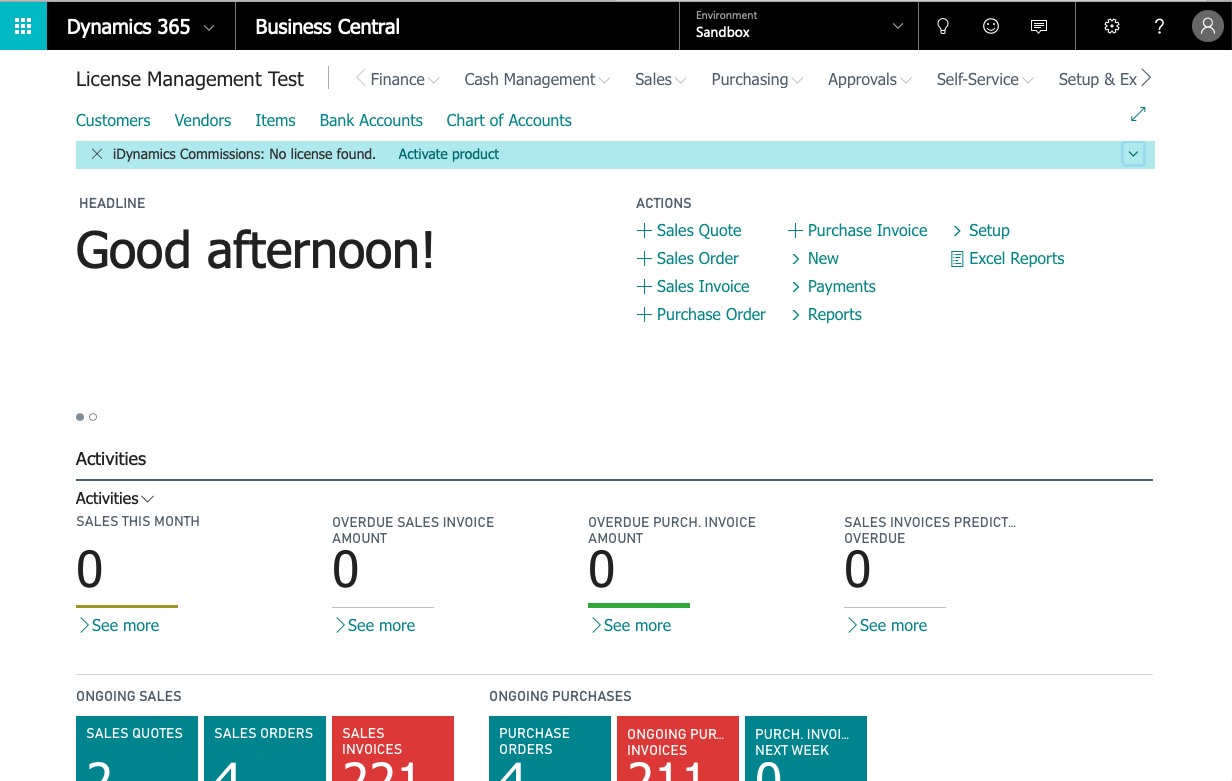
Task: Open the Vendors list
Action: [x=203, y=120]
